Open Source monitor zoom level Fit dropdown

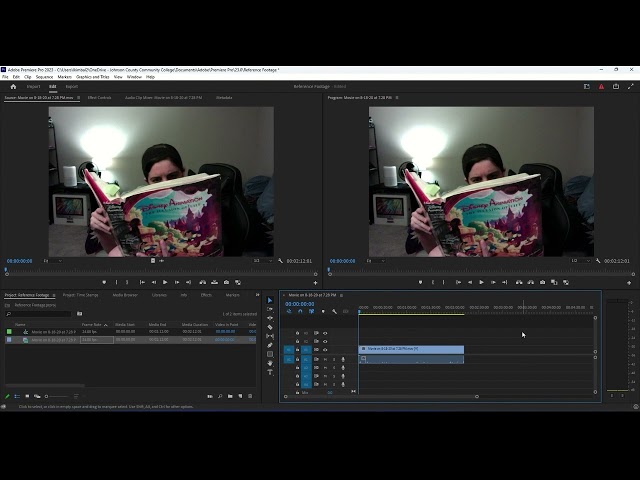53,261
